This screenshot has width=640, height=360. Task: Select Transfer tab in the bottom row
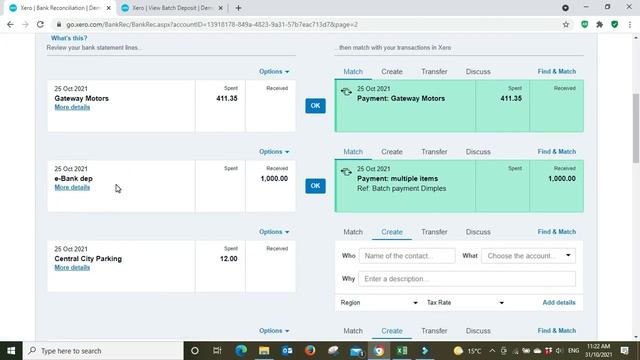[434, 331]
